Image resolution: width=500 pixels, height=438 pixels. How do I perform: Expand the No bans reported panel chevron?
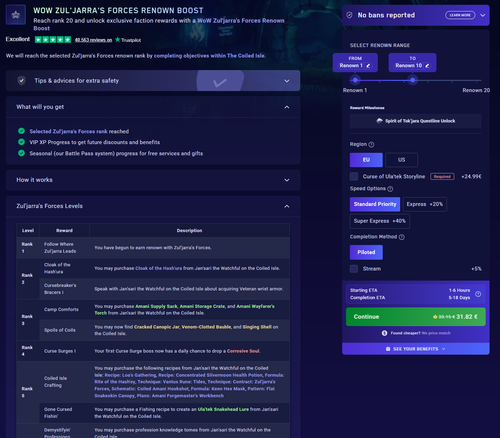click(483, 15)
